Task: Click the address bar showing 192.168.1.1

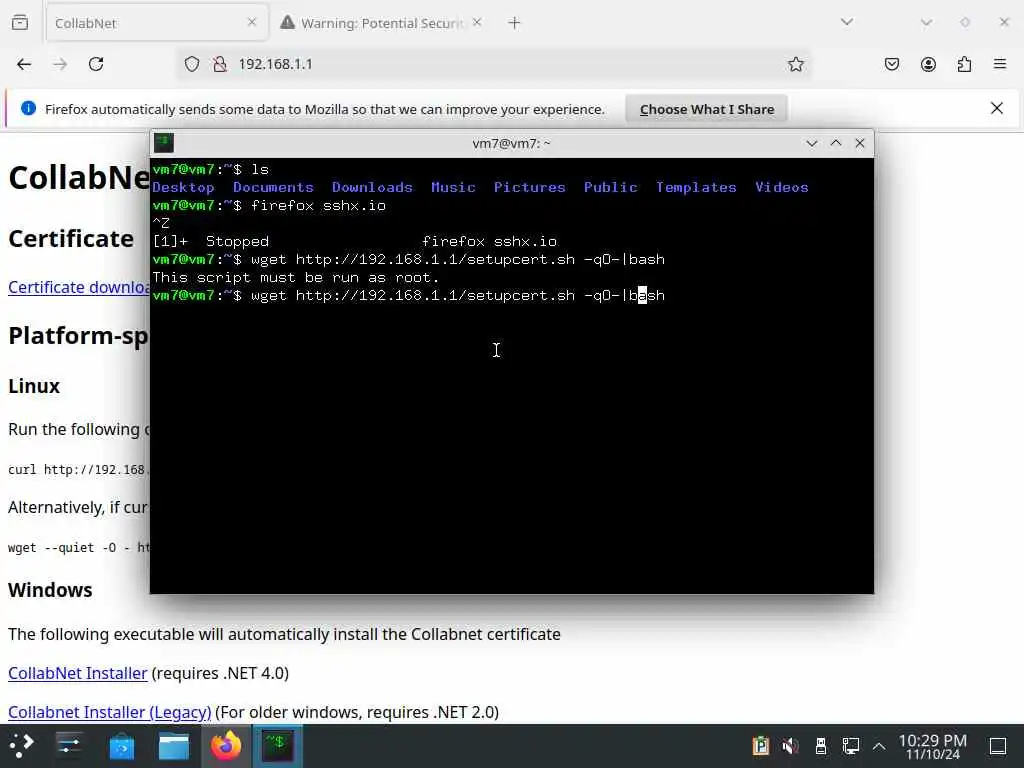Action: tap(493, 64)
